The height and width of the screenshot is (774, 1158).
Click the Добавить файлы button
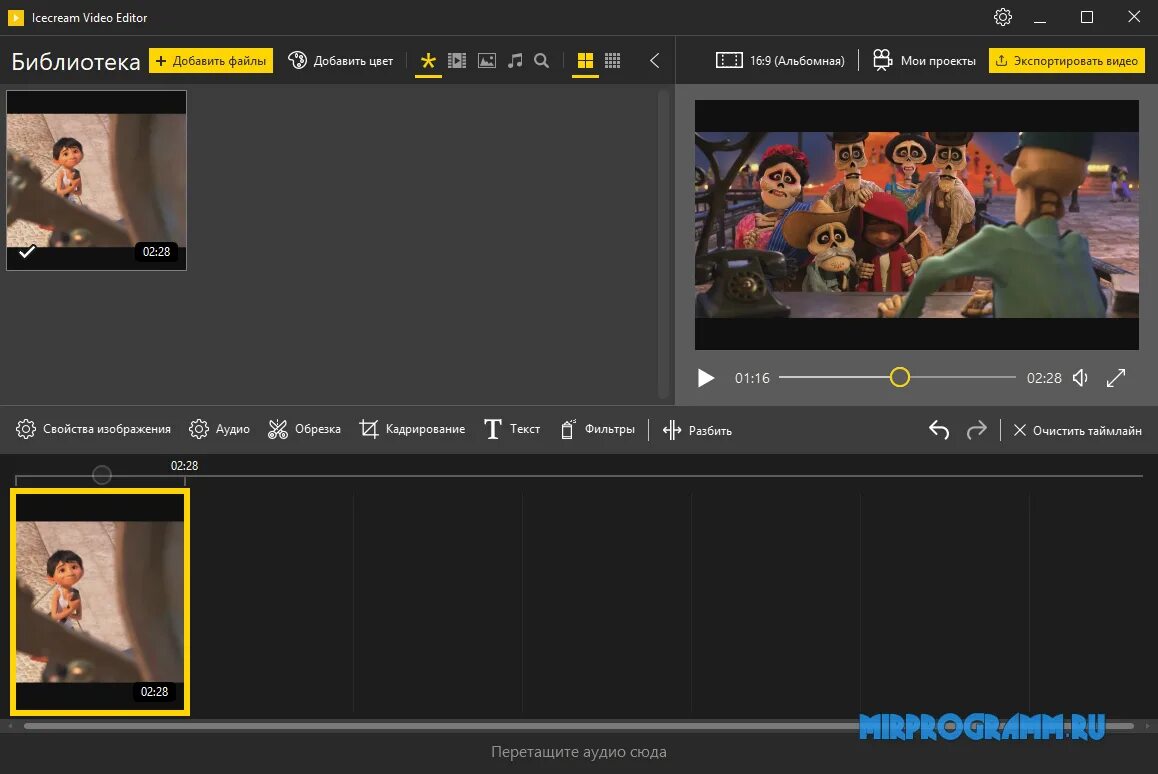211,61
